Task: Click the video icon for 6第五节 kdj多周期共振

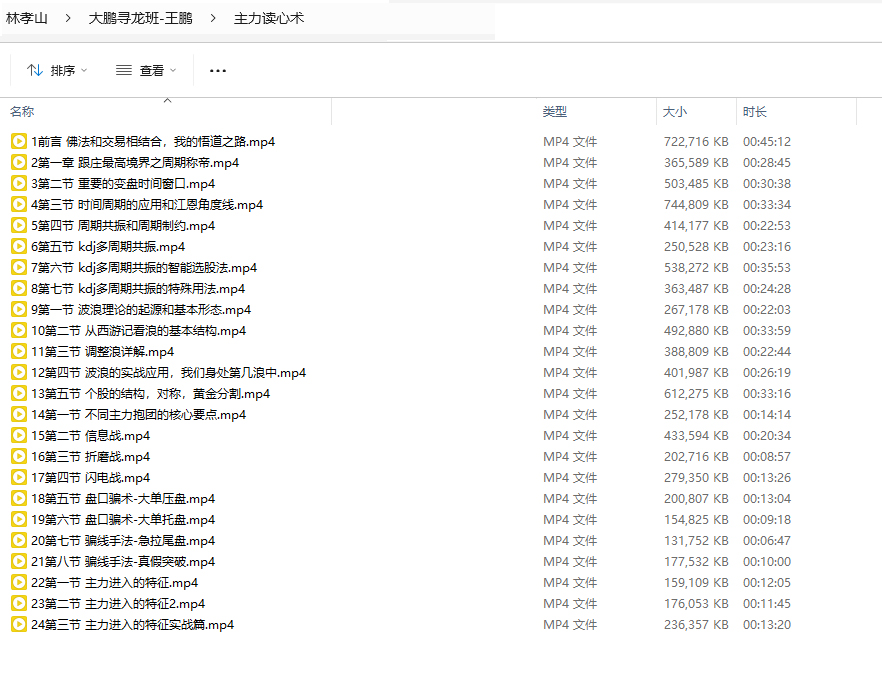Action: coord(18,246)
